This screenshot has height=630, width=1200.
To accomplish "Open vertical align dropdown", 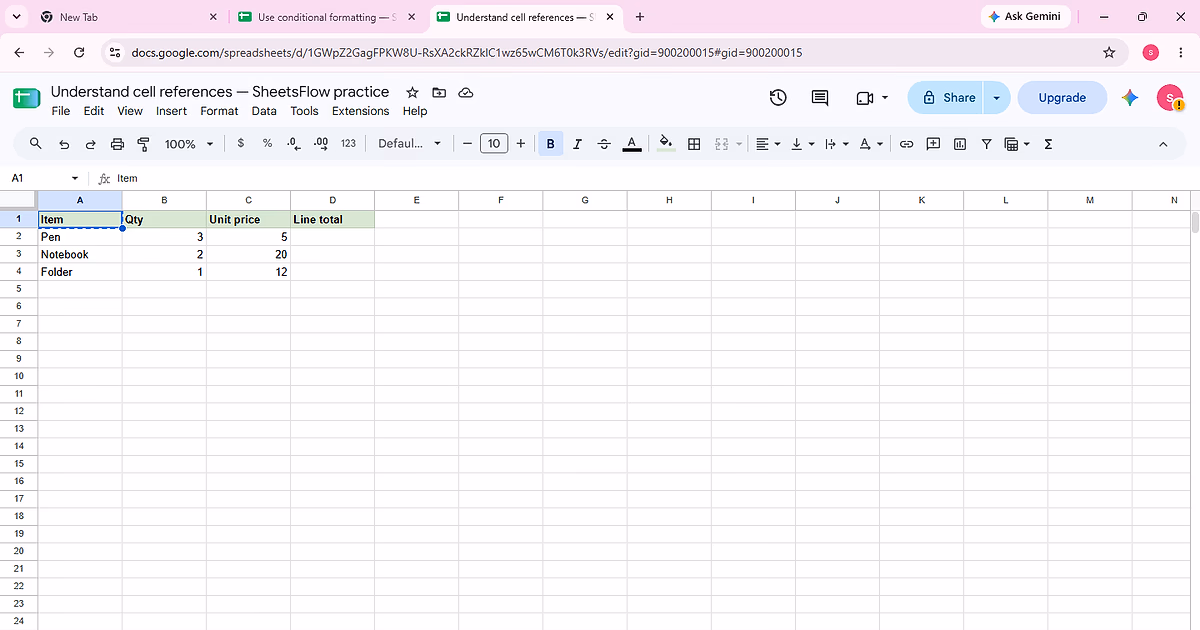I will [x=802, y=144].
